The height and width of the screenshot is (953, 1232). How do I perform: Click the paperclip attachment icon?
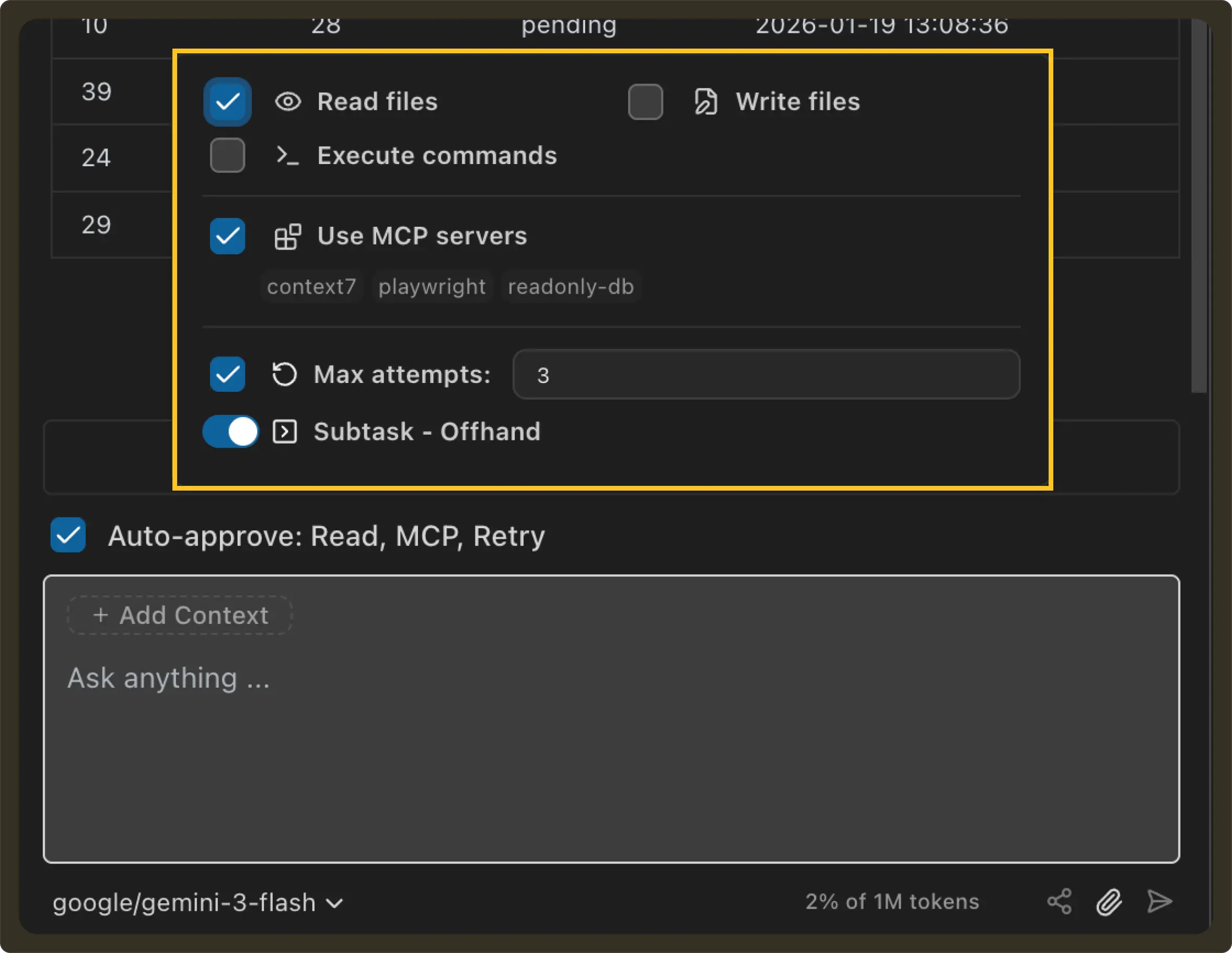click(1109, 901)
